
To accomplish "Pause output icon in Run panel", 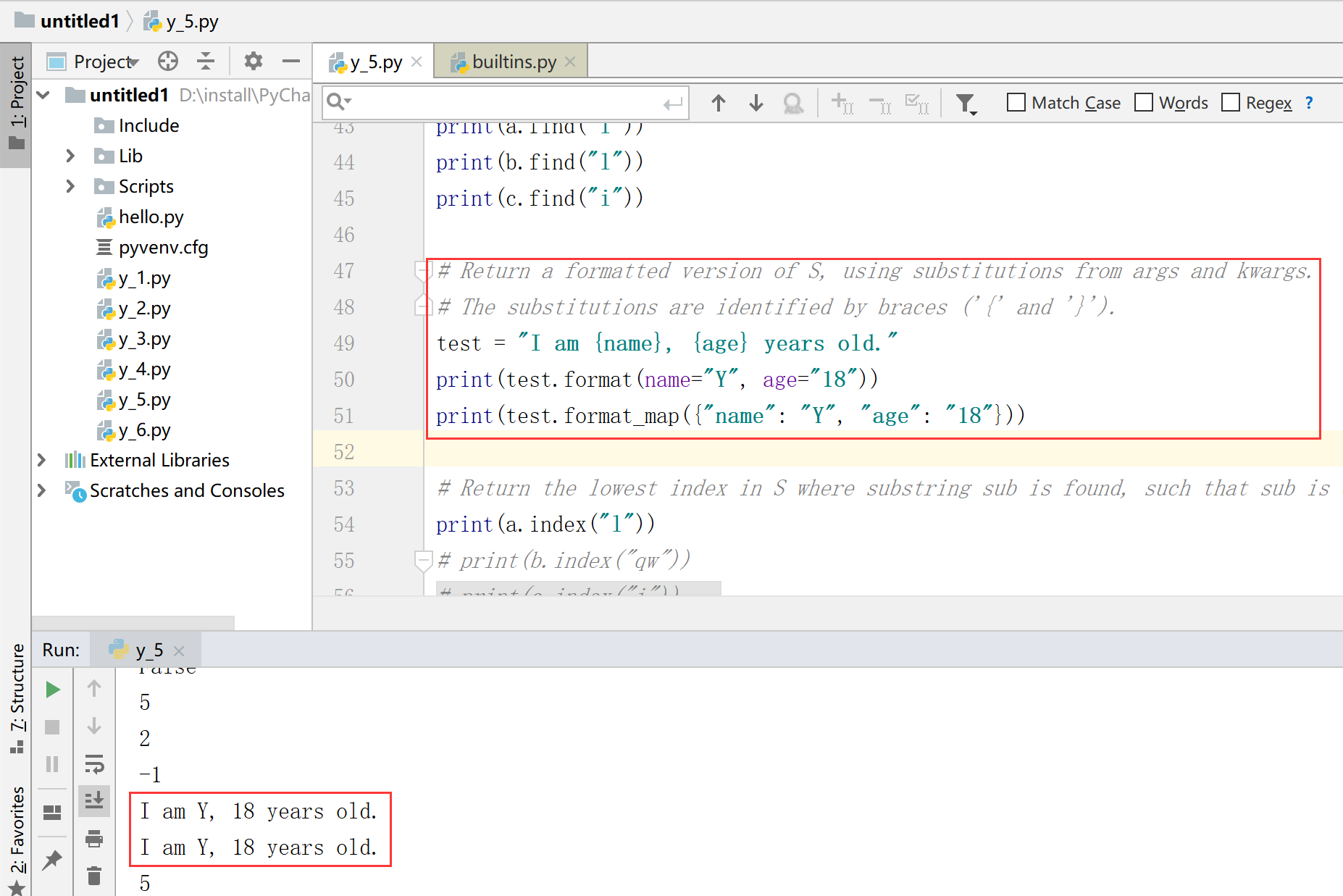I will tap(52, 764).
